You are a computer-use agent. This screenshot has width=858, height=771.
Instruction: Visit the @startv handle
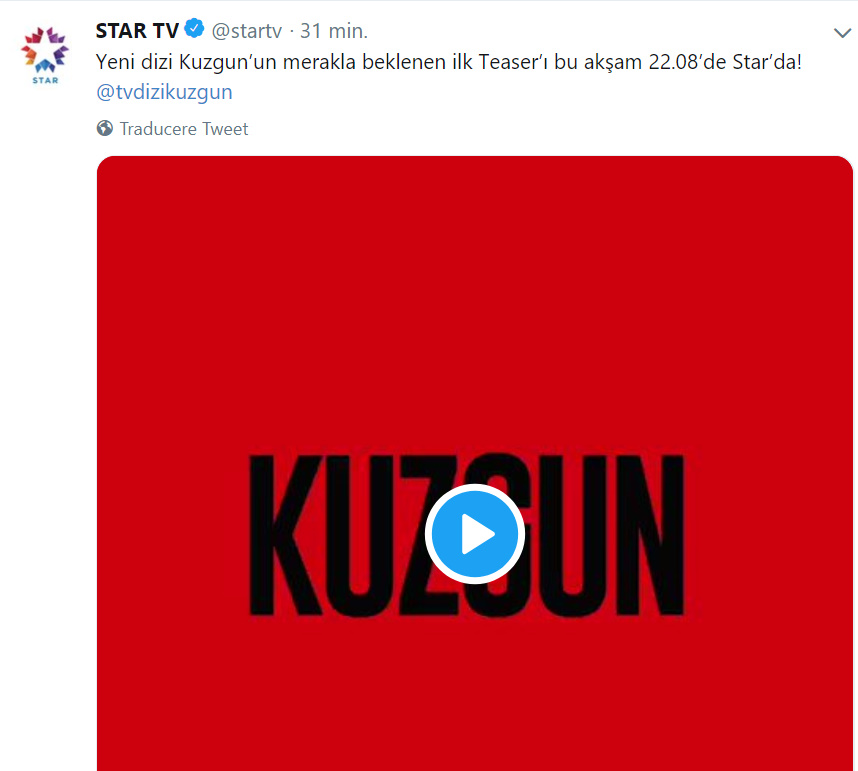(246, 31)
